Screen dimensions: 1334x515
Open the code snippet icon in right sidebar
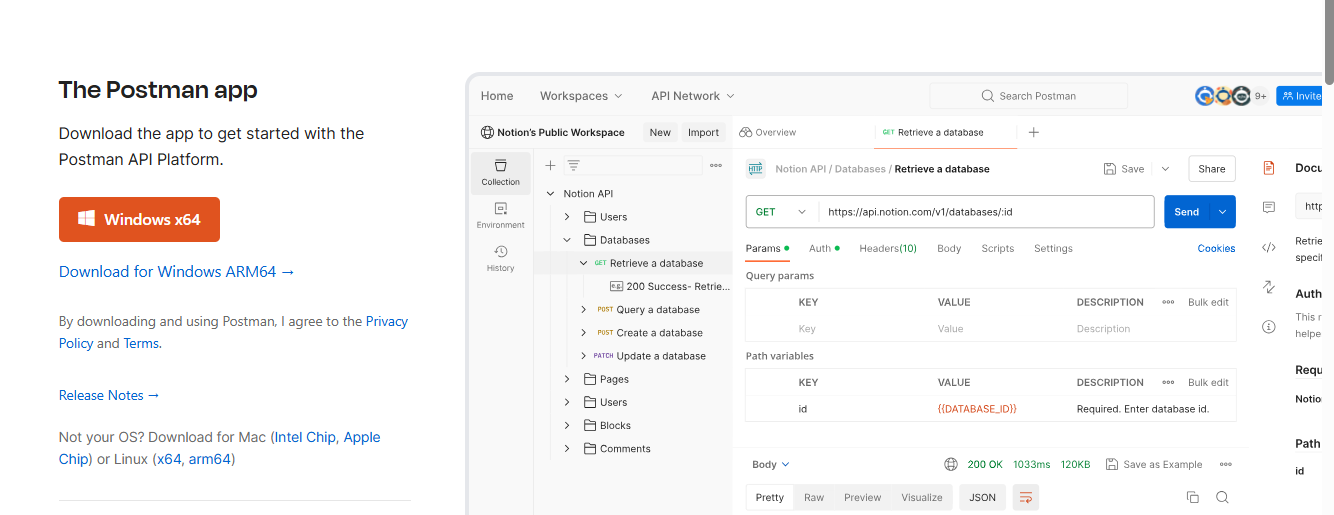(x=1269, y=248)
